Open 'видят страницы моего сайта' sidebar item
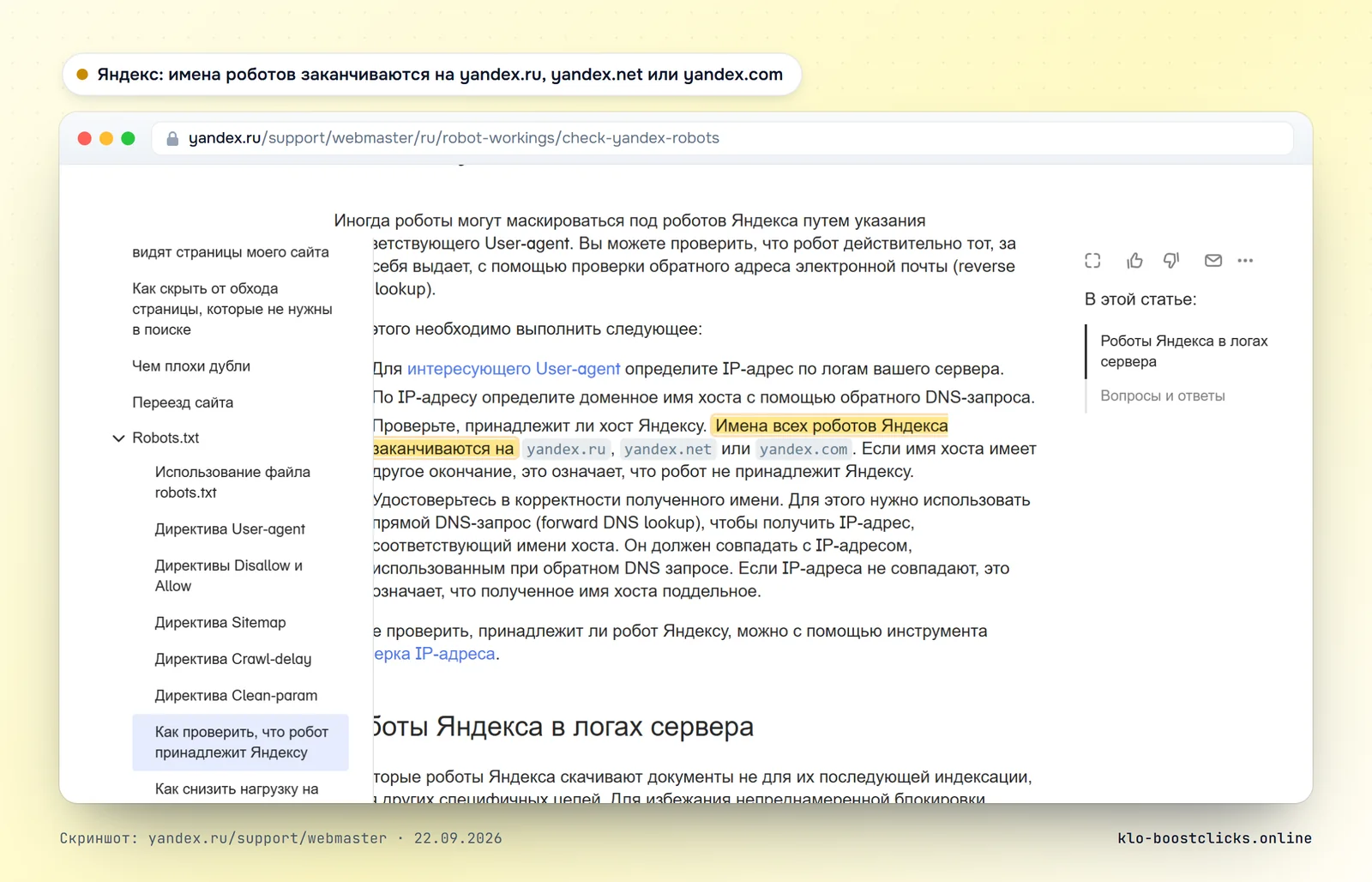The height and width of the screenshot is (882, 1372). tap(231, 252)
